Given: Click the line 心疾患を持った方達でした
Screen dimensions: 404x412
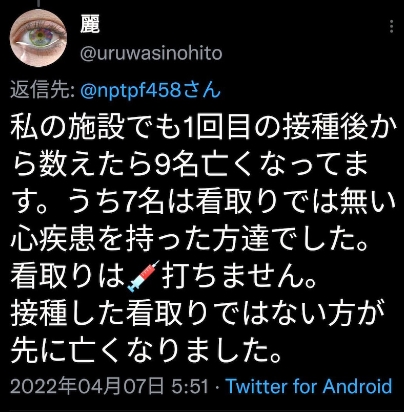Looking at the screenshot, I should 189,239.
